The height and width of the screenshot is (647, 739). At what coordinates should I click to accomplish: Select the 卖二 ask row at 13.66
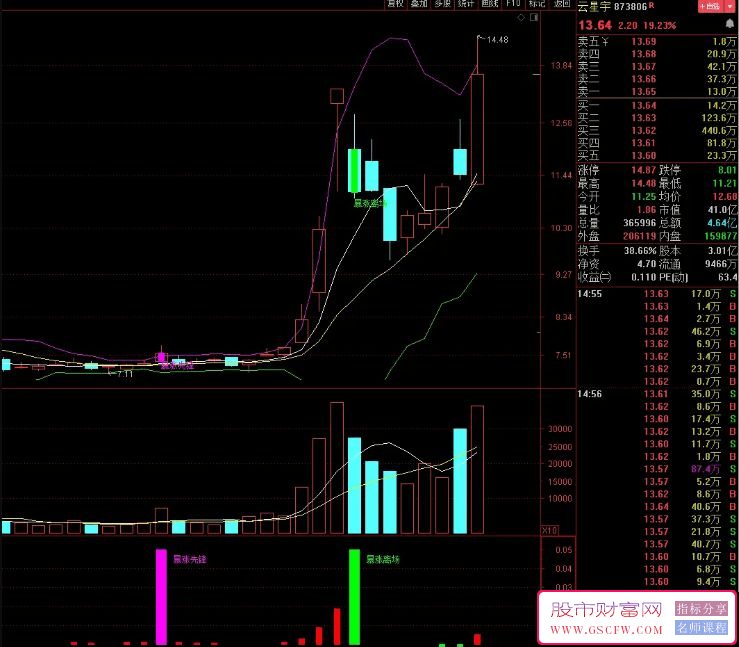tap(657, 79)
